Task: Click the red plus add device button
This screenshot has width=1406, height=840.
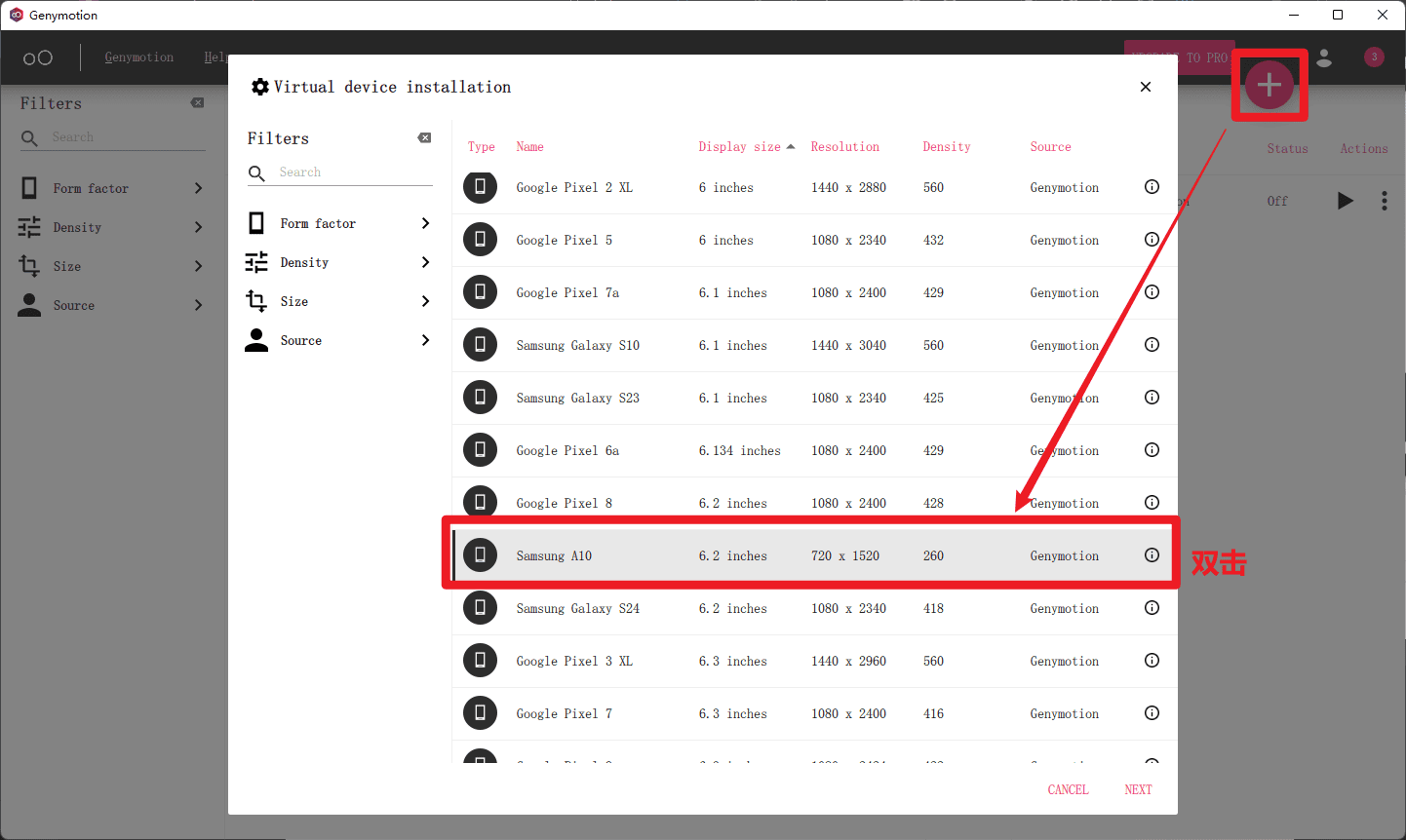Action: coord(1269,86)
